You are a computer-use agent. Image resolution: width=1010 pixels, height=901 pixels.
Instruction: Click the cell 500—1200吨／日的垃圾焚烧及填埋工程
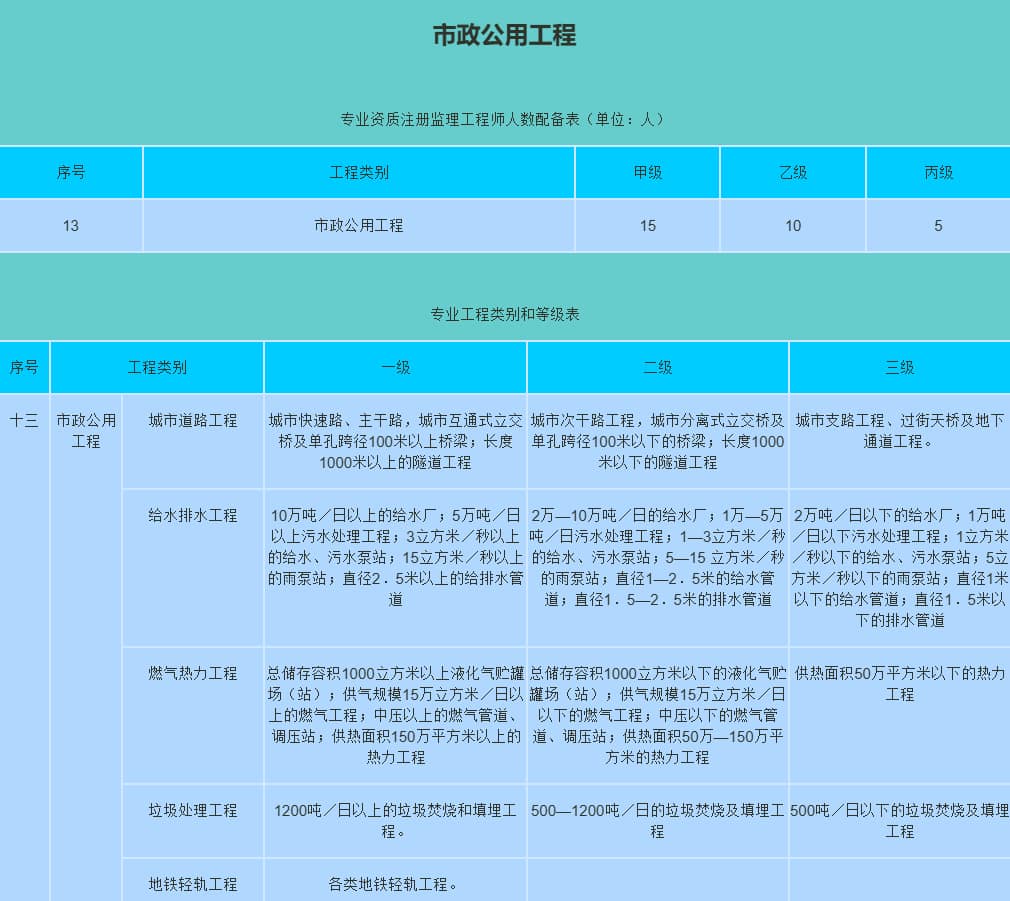658,820
